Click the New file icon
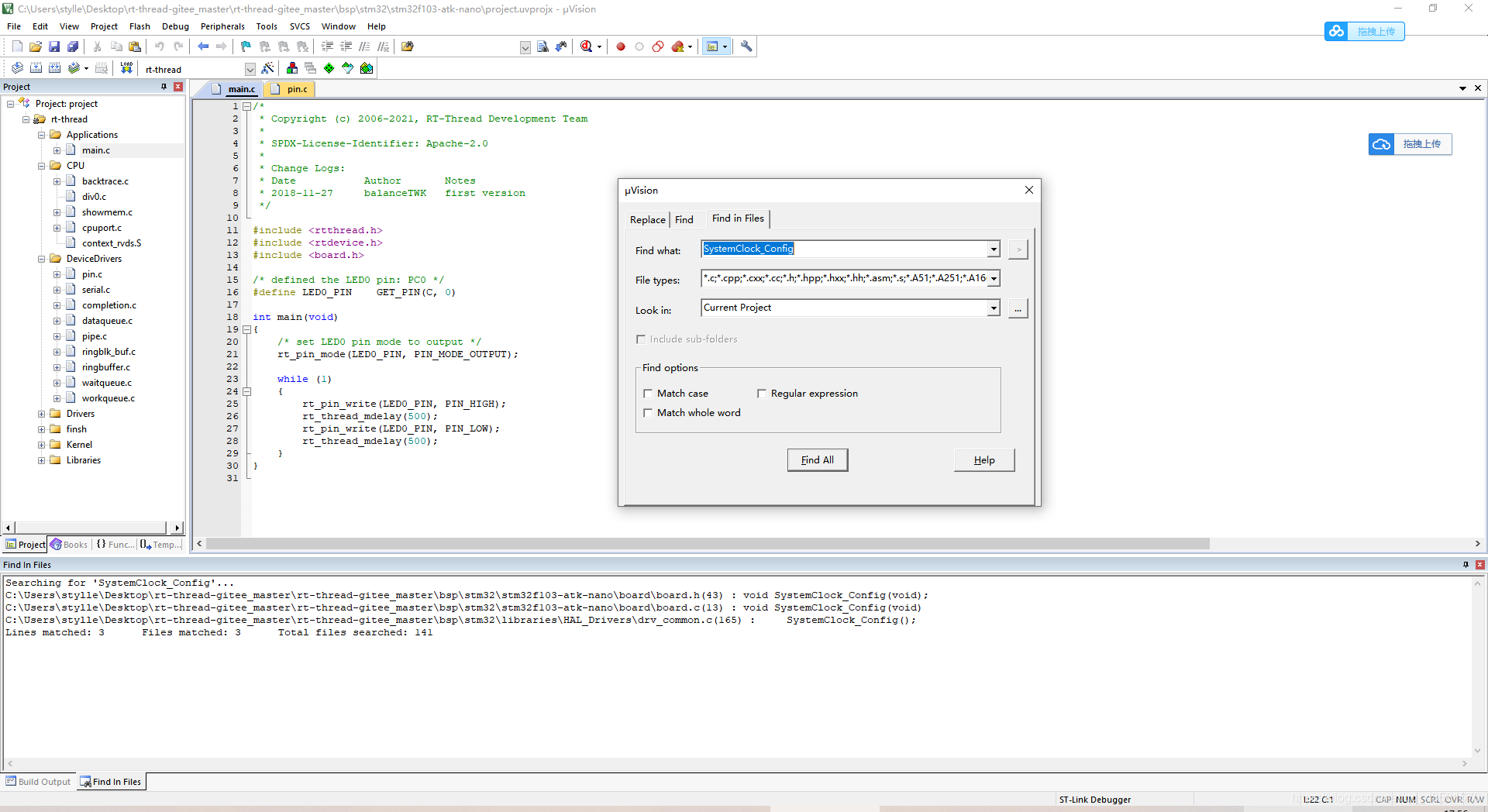 pos(17,46)
